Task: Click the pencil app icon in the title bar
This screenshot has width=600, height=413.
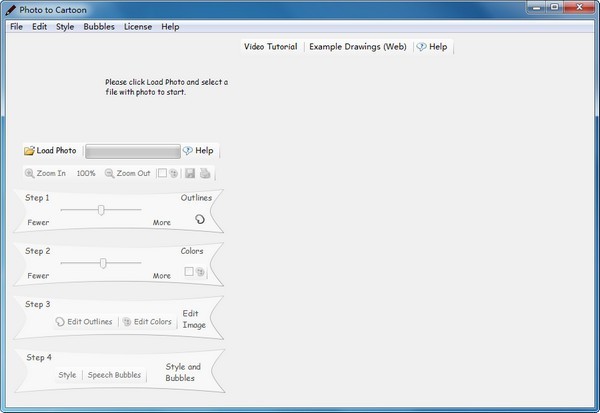Action: tap(11, 10)
